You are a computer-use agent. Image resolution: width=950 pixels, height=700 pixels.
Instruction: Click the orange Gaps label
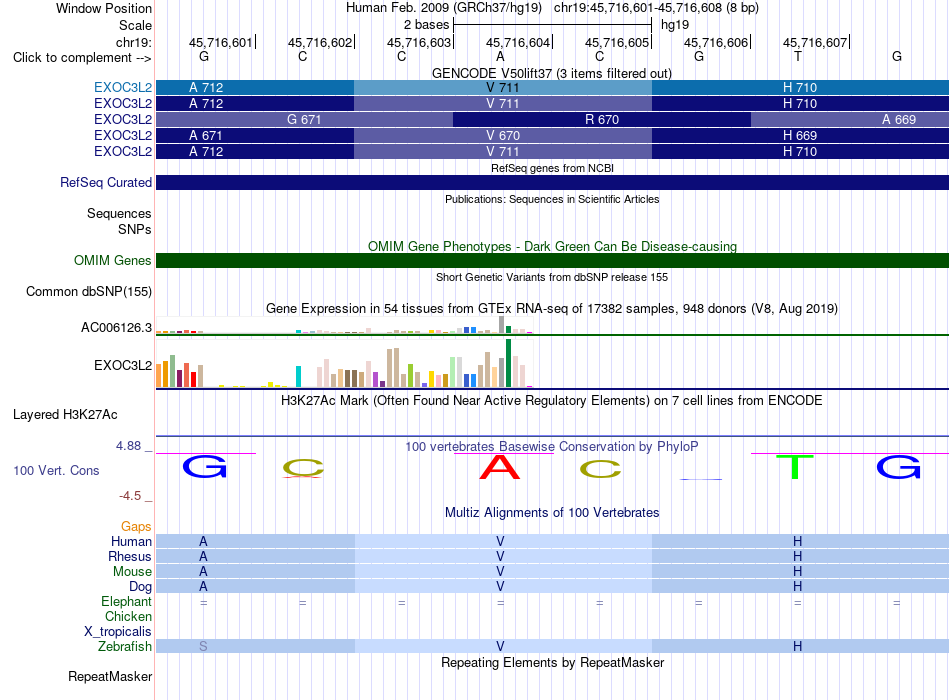136,527
